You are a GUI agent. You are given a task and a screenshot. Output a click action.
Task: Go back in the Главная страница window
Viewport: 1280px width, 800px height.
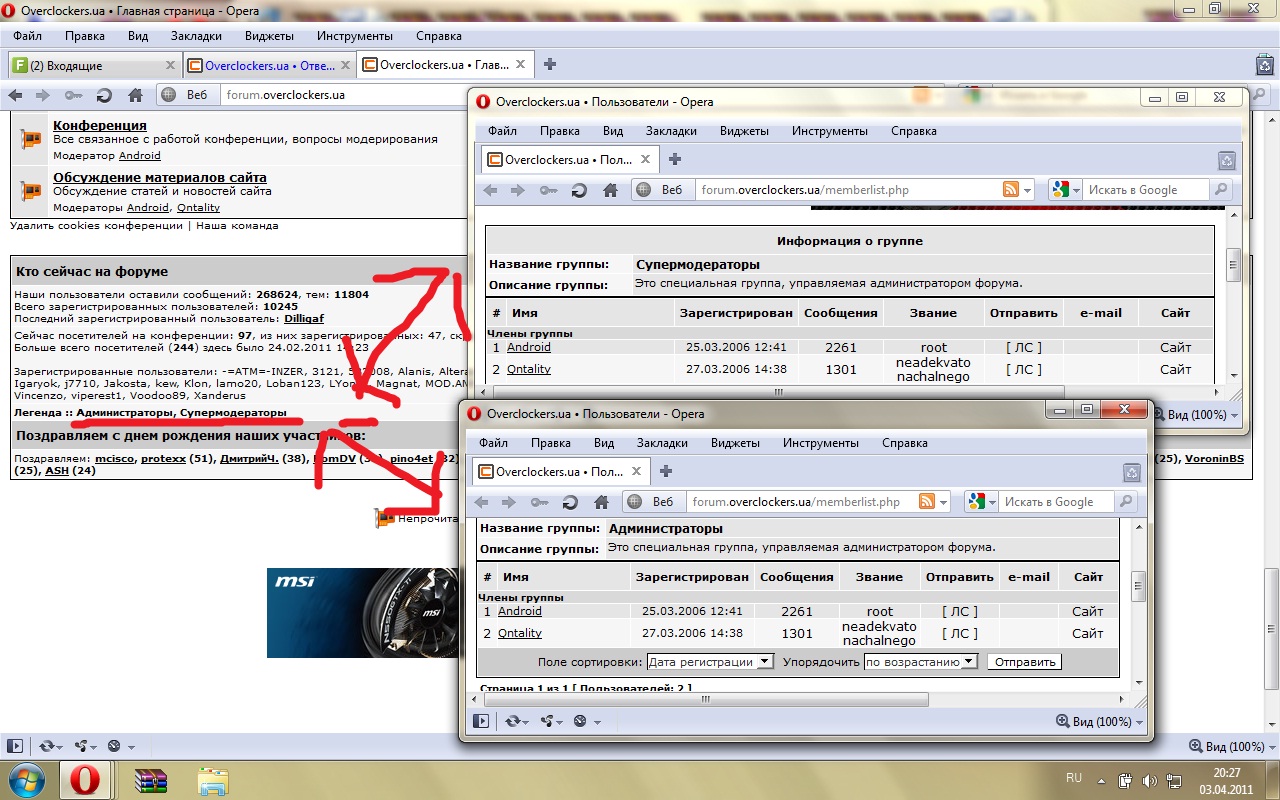(x=15, y=96)
